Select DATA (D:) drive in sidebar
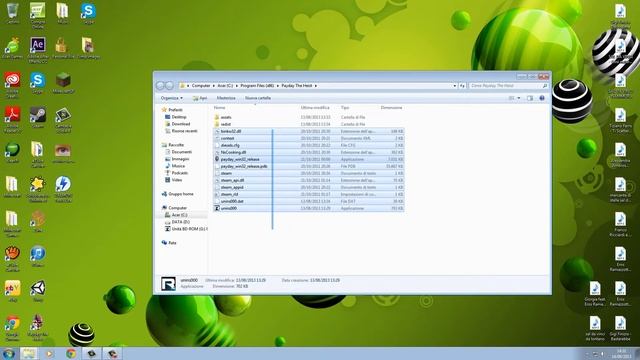640x360 pixels. pyautogui.click(x=177, y=222)
